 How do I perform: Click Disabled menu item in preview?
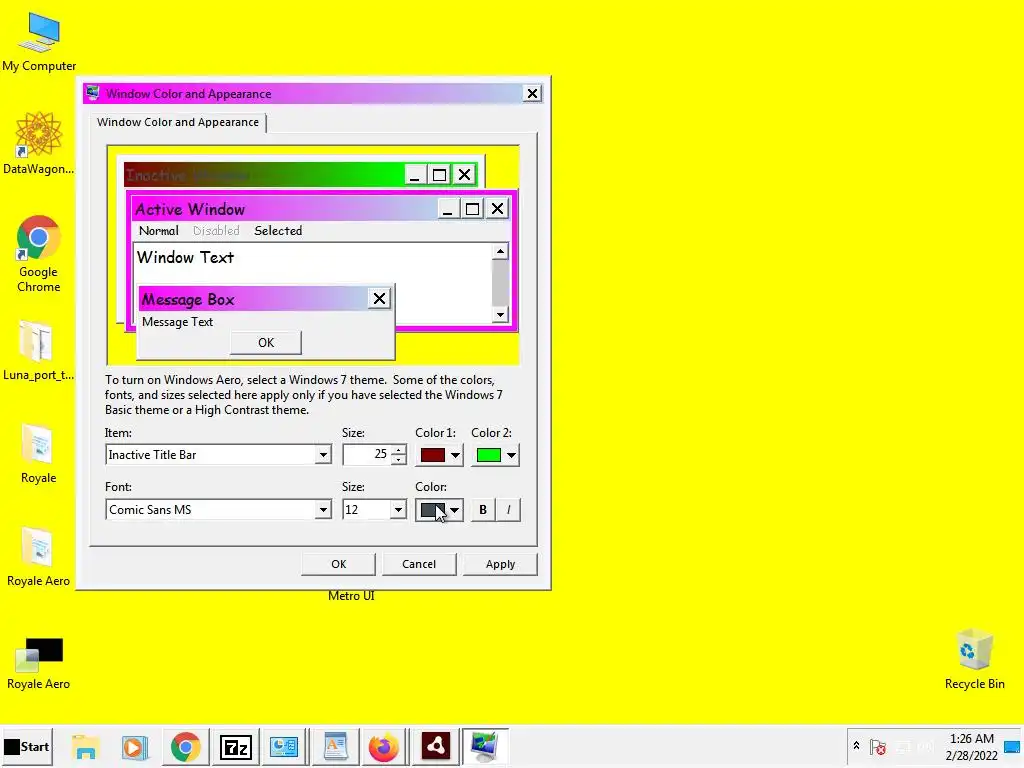pyautogui.click(x=216, y=231)
